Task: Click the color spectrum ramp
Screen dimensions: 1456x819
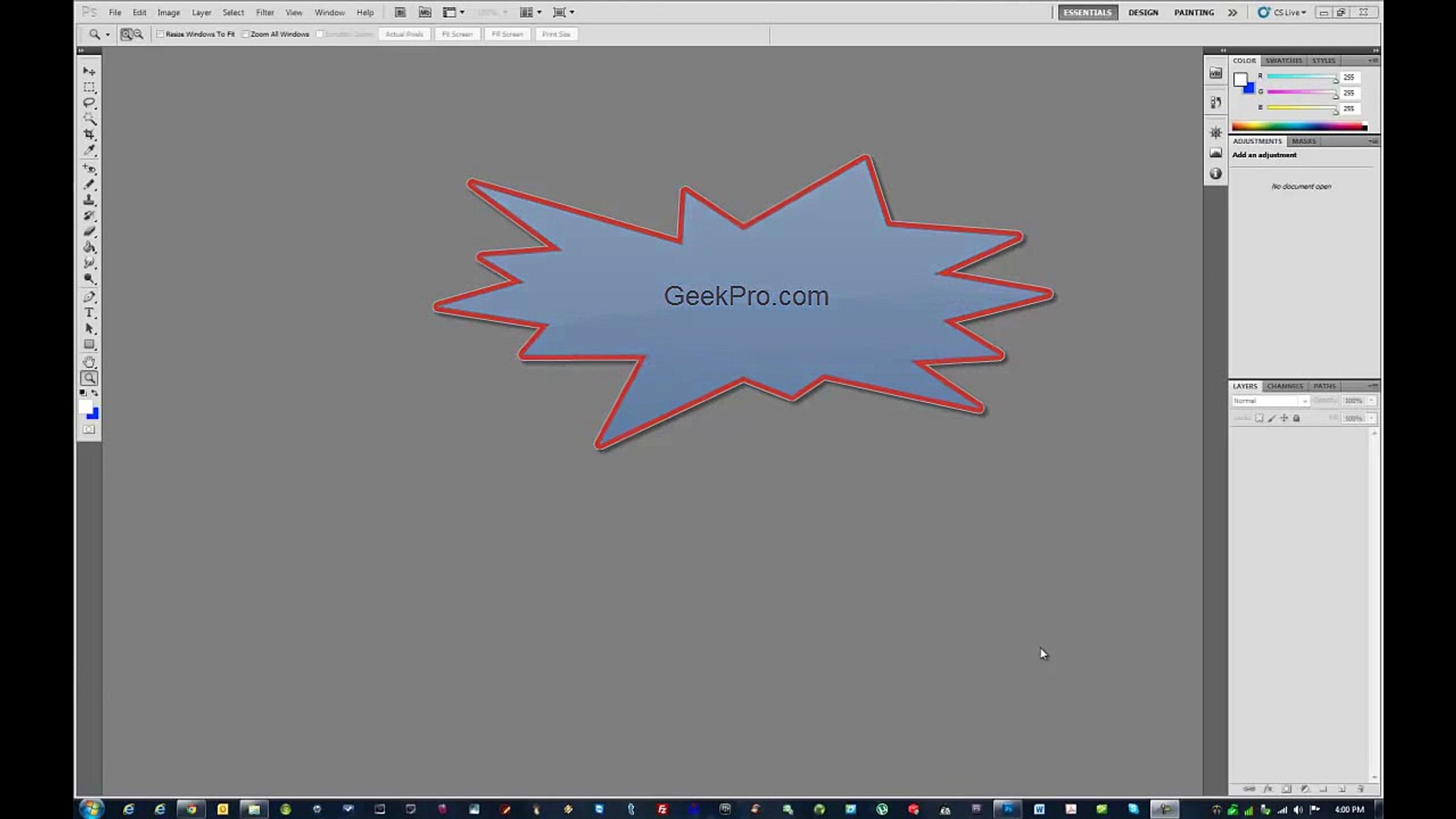Action: click(1298, 127)
